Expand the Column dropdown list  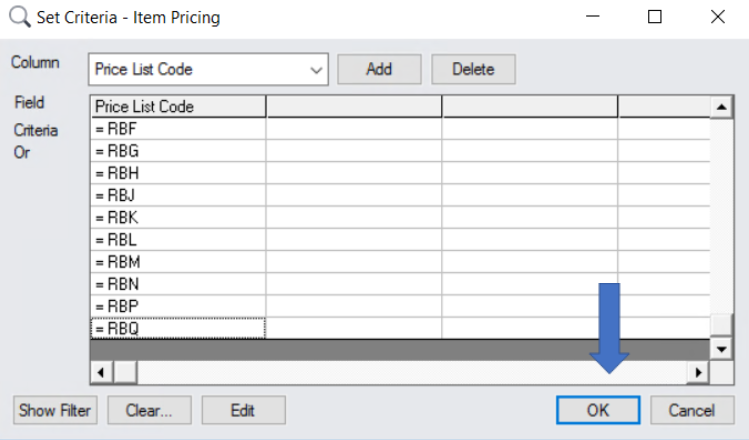(x=317, y=70)
